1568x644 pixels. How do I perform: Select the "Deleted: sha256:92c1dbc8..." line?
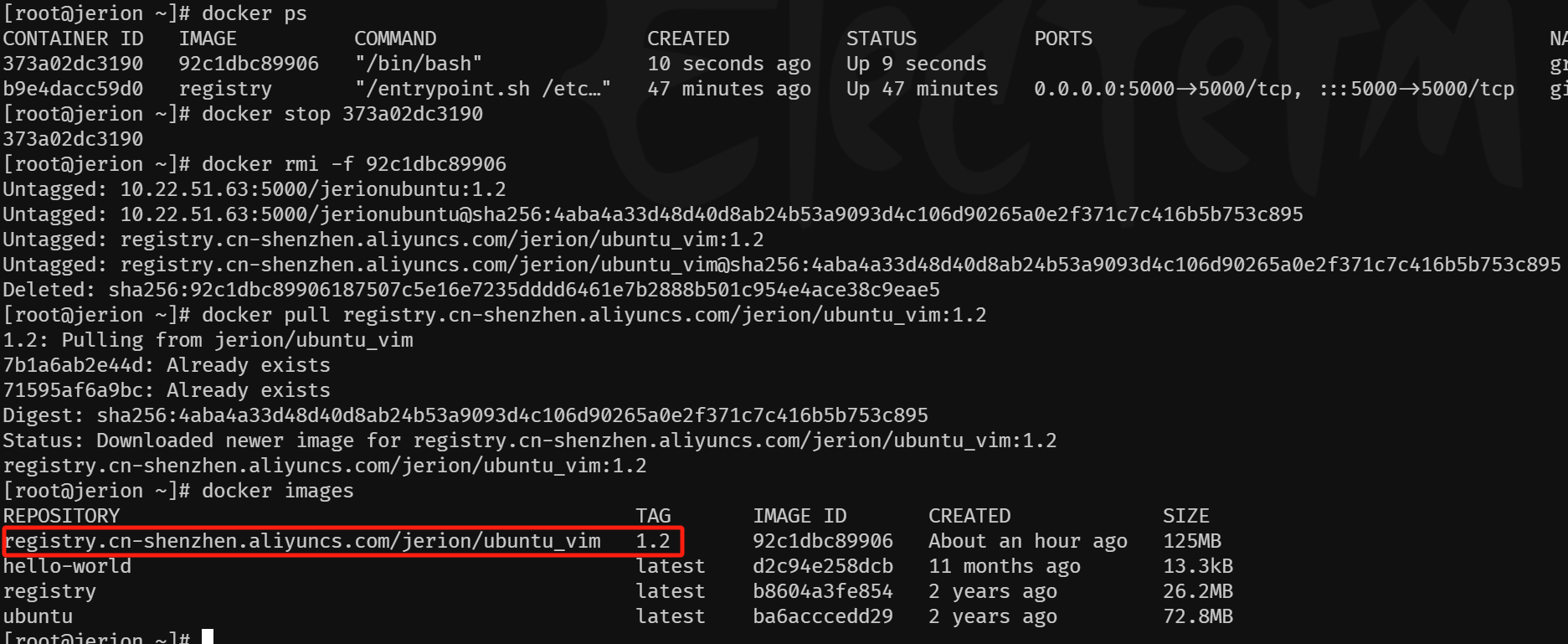pyautogui.click(x=471, y=290)
